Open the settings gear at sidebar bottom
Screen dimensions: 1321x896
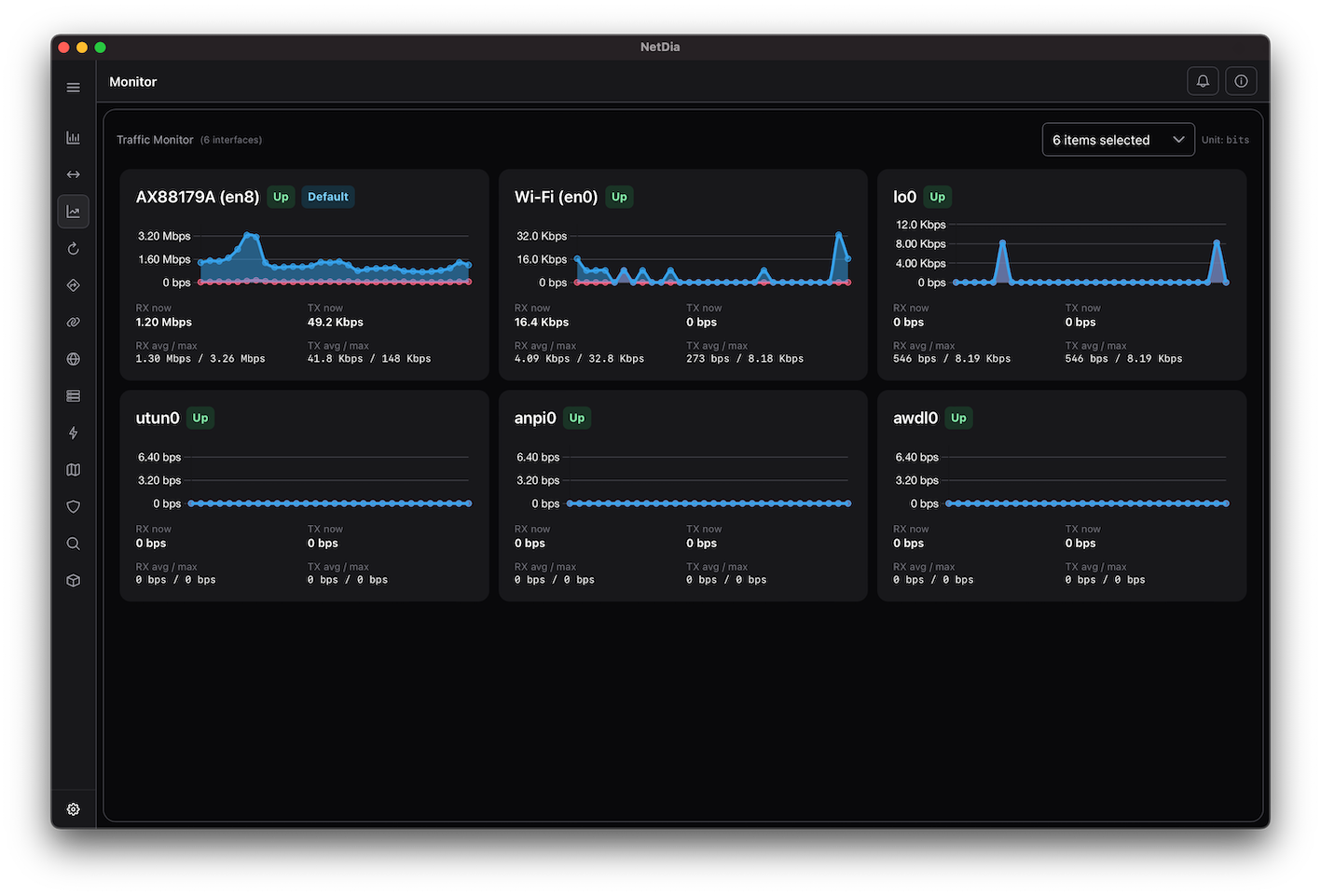[x=73, y=808]
